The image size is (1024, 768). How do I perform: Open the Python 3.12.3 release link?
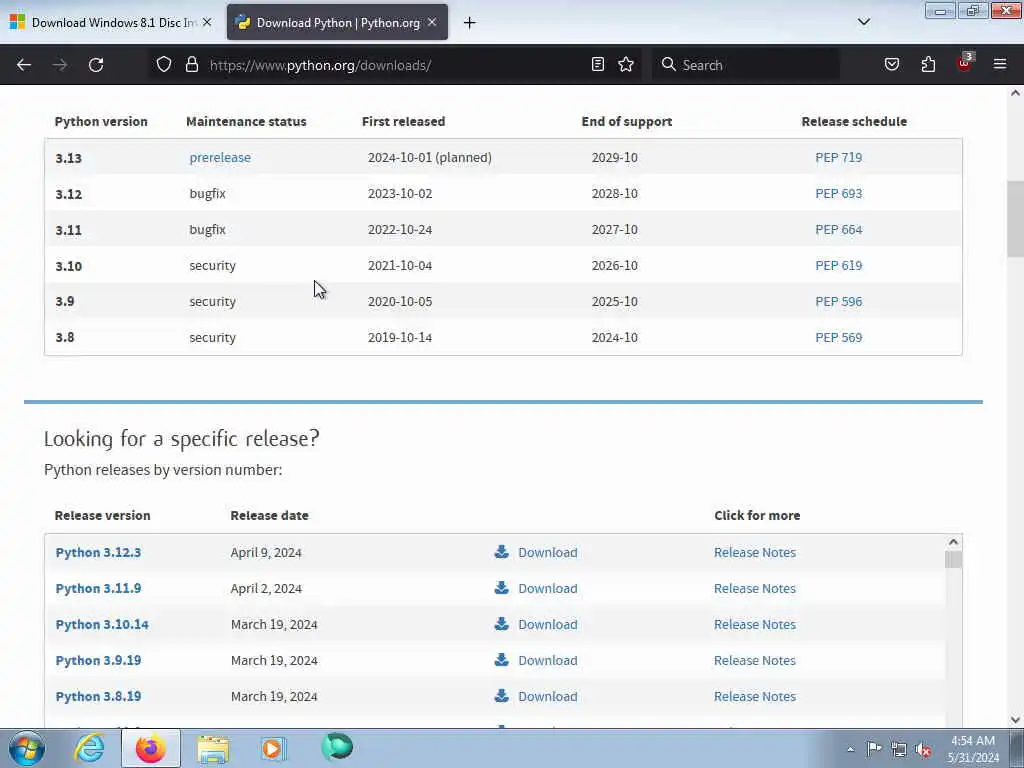pyautogui.click(x=98, y=552)
